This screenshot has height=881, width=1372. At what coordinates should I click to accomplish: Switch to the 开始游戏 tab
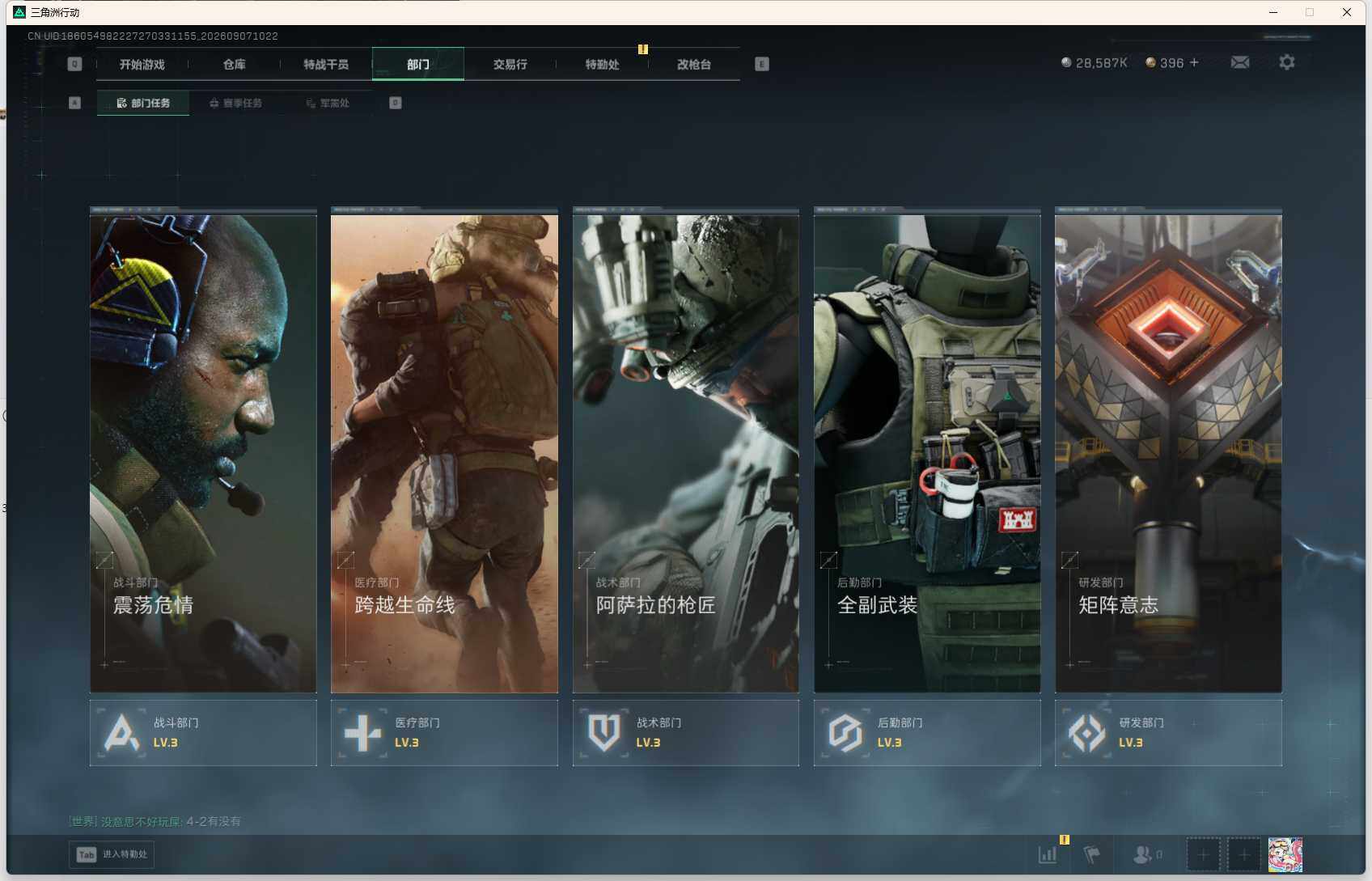(x=142, y=64)
